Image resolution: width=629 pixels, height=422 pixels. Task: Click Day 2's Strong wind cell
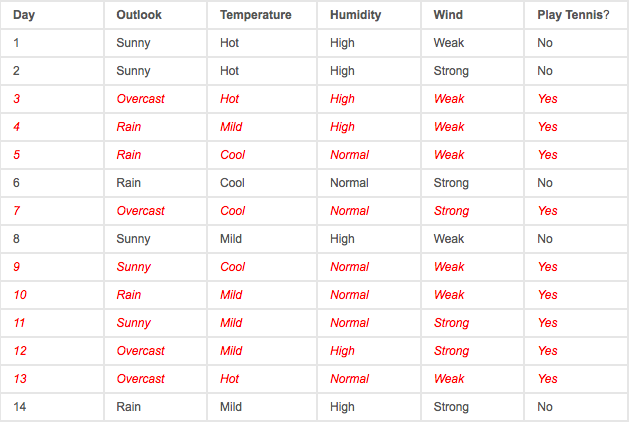click(x=473, y=71)
